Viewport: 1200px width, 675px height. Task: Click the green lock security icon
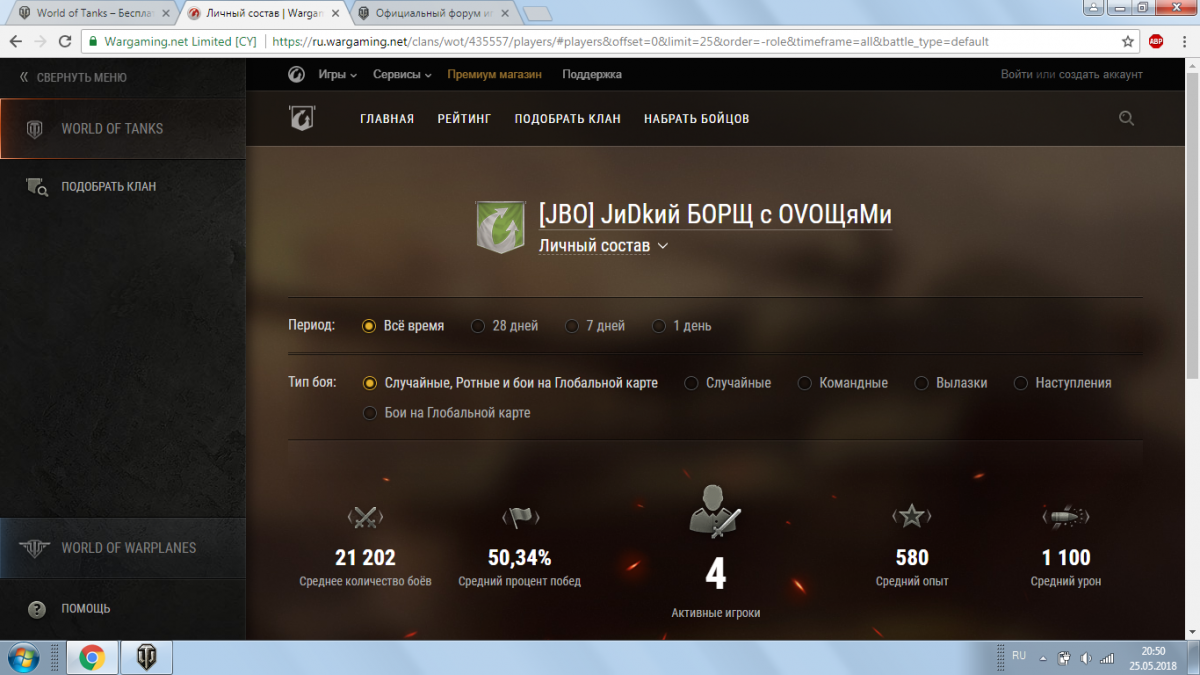(93, 42)
